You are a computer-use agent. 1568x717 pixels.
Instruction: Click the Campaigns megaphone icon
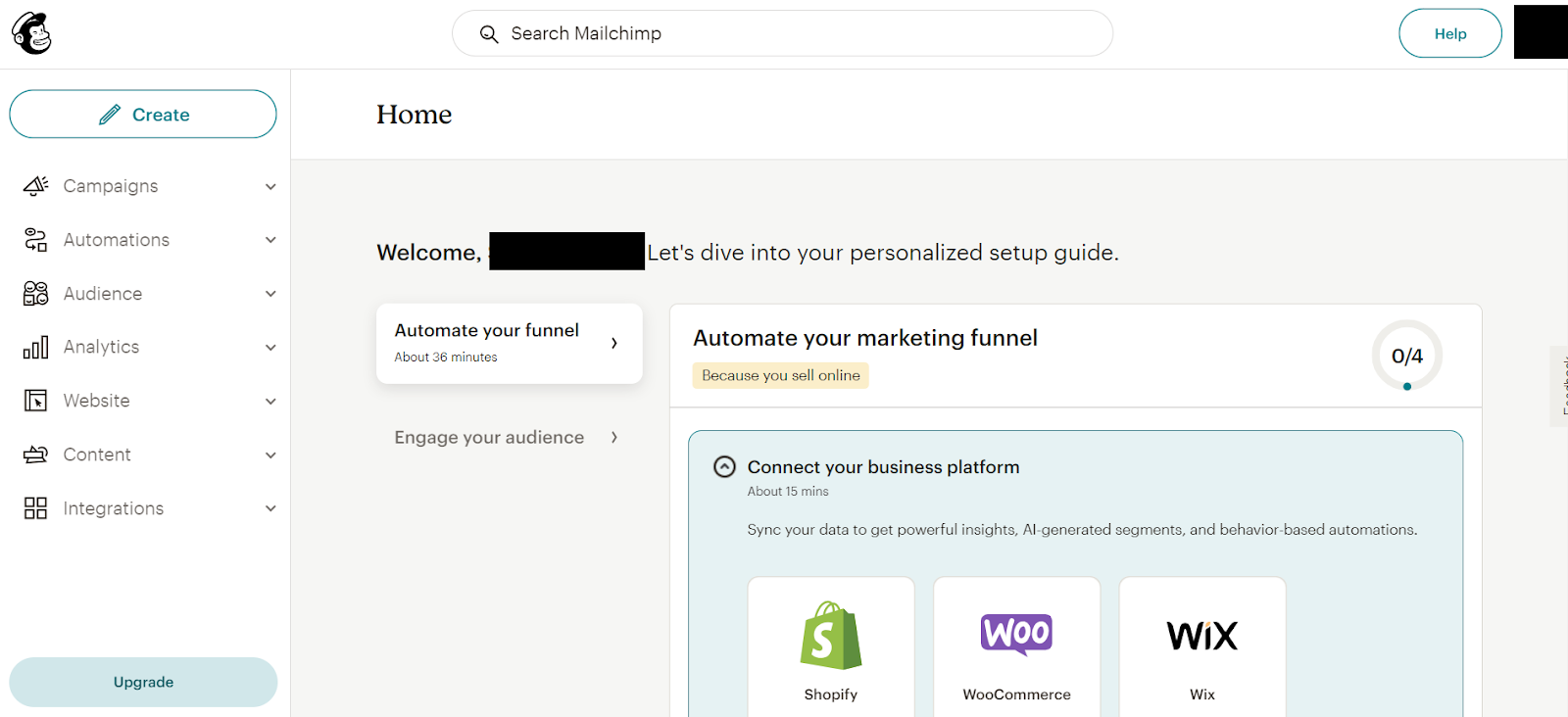(36, 186)
